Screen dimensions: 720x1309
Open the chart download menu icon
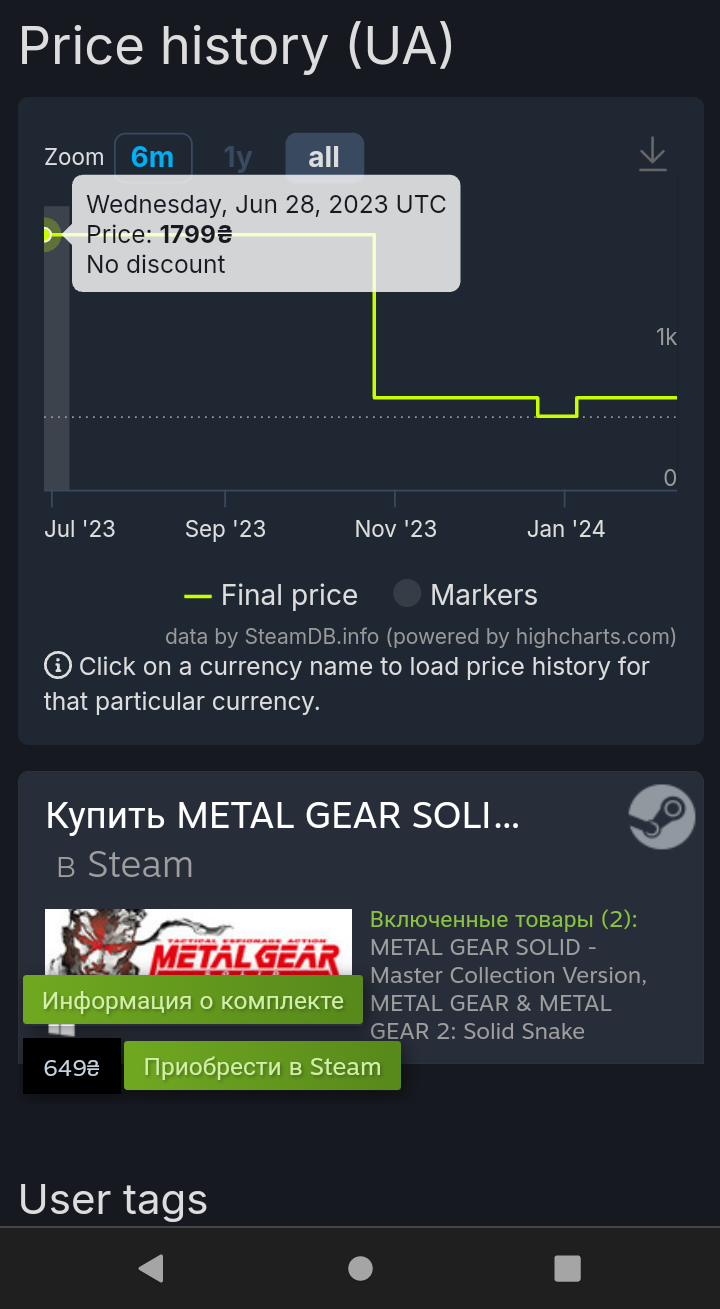[x=653, y=154]
